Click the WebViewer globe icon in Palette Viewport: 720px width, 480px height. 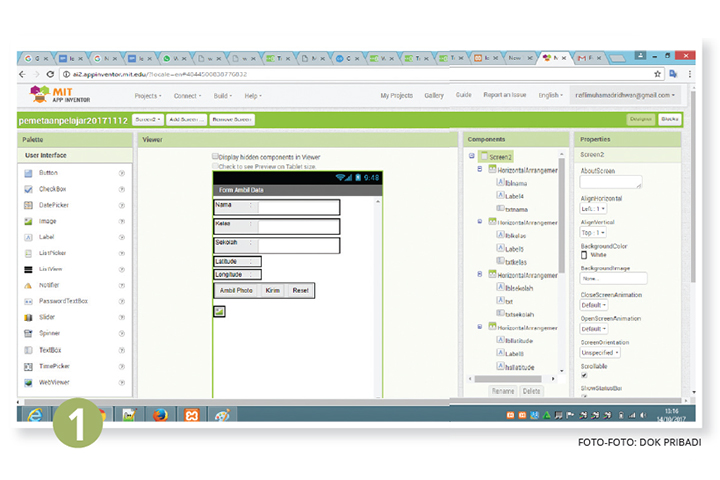coord(29,382)
